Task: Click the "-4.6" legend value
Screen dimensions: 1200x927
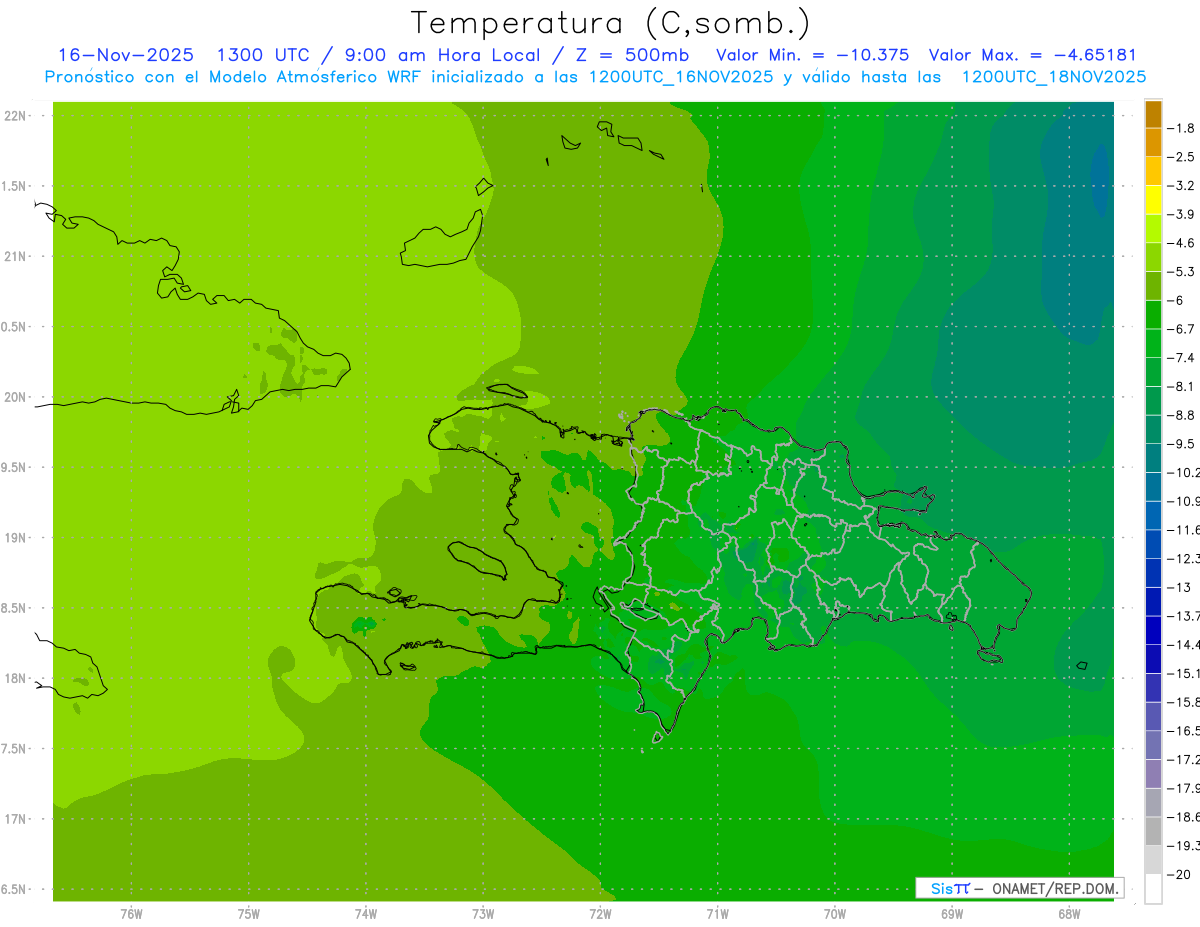Action: point(1183,243)
